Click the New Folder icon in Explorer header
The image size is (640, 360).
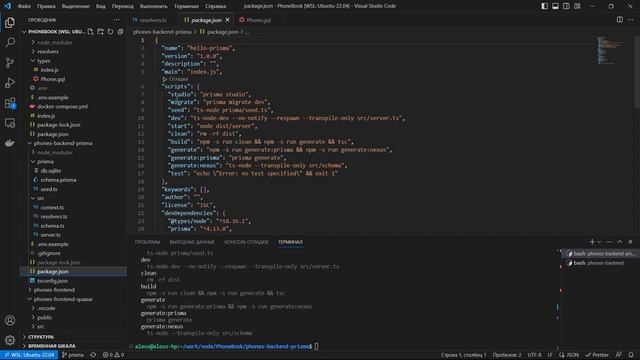coord(100,31)
